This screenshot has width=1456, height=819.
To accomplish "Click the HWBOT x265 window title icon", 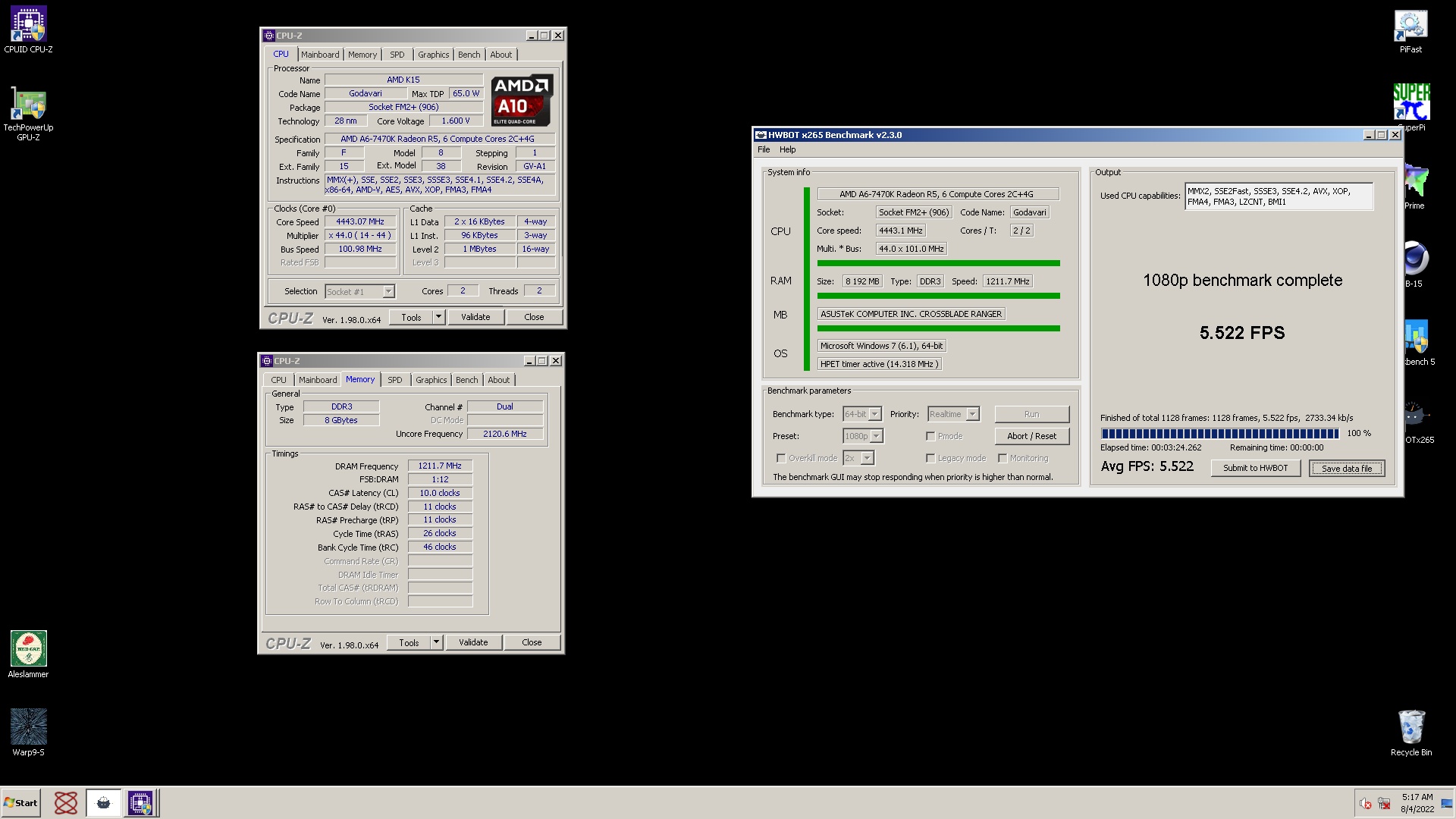I will pyautogui.click(x=761, y=135).
